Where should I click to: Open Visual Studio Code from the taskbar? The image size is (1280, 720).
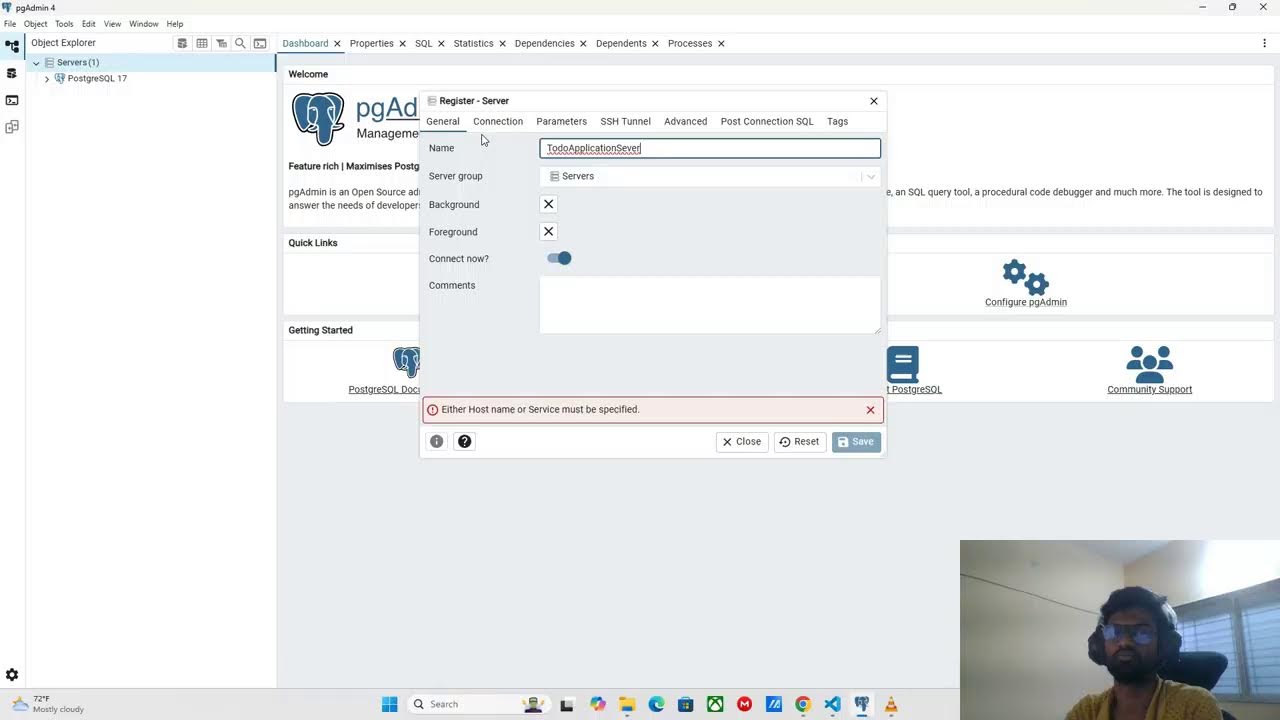click(x=832, y=704)
